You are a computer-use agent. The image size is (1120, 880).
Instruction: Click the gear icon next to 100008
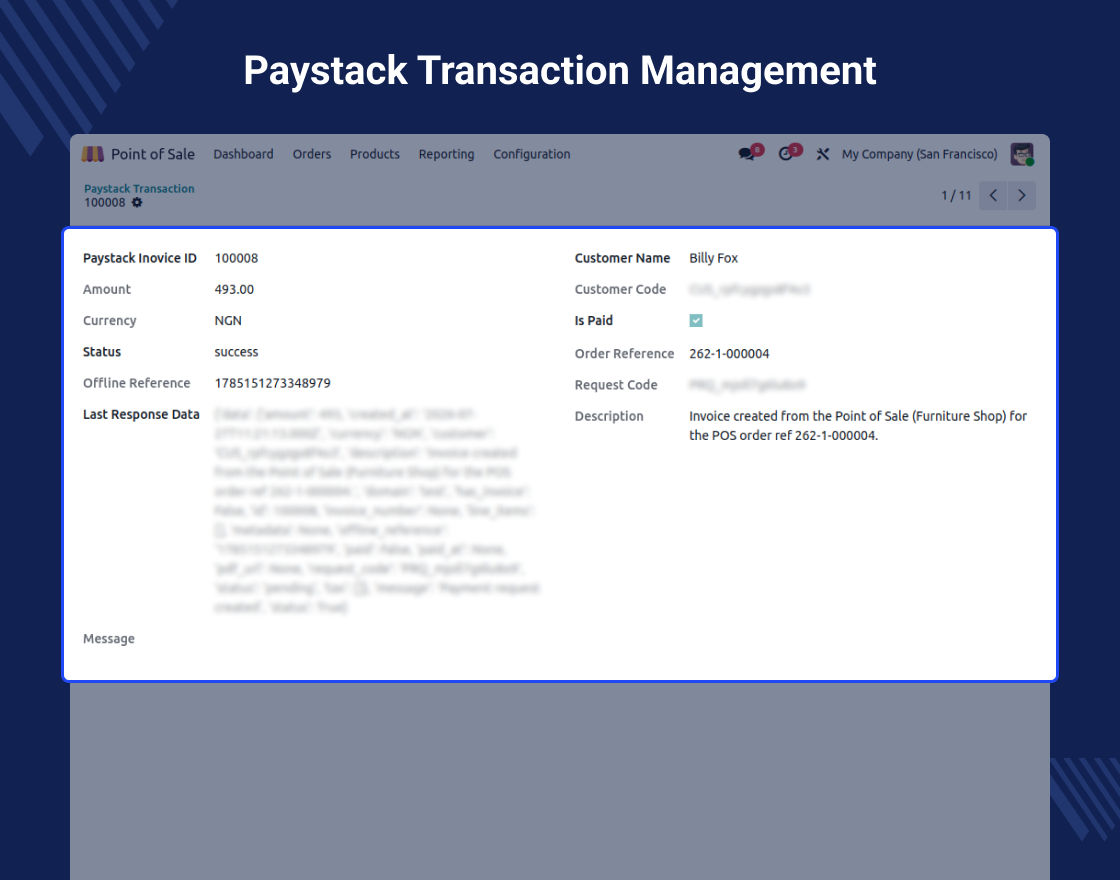(137, 202)
